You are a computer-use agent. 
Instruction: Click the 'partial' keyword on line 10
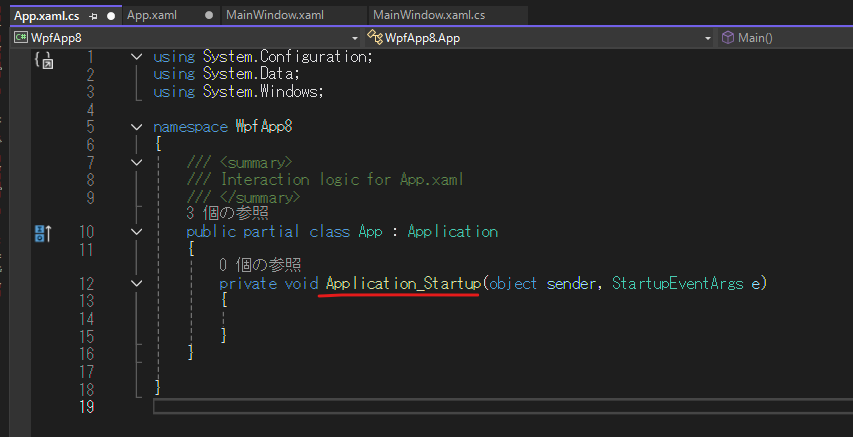[271, 232]
